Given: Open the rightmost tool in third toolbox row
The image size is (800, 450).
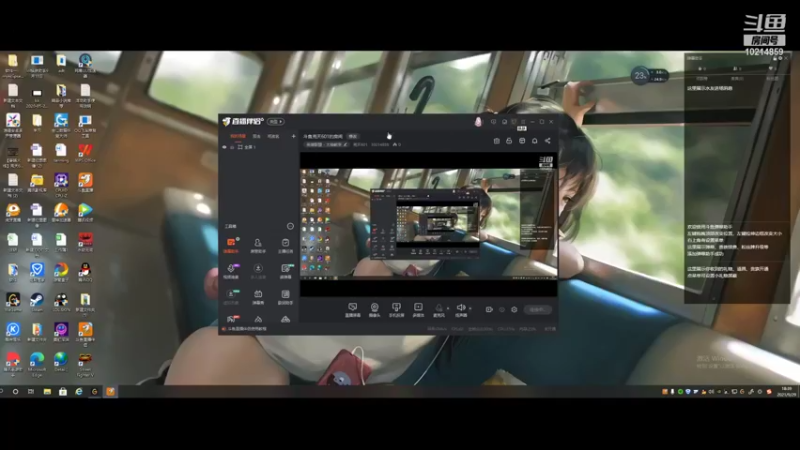Looking at the screenshot, I should [285, 296].
